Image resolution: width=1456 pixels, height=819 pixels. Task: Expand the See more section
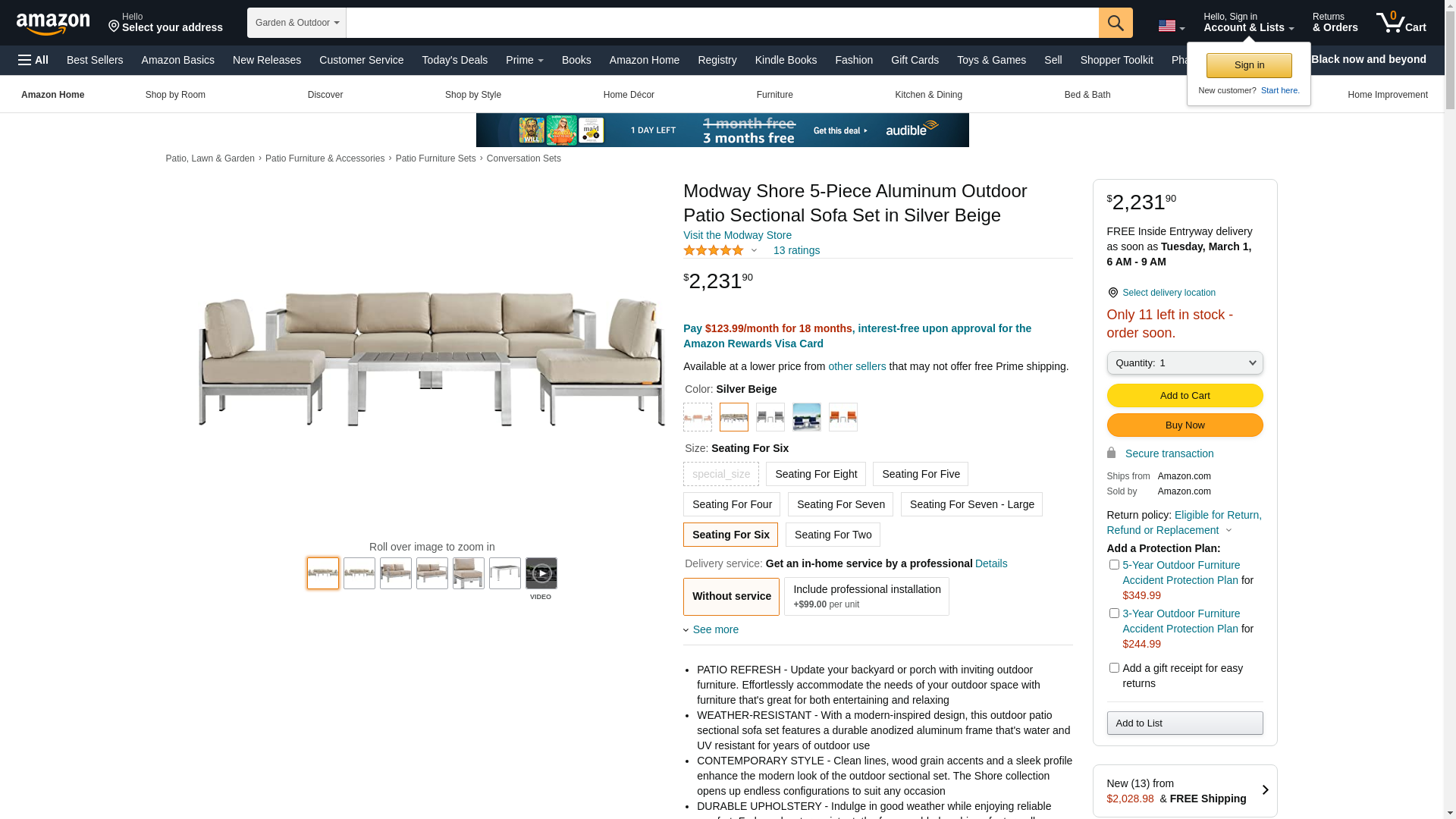(x=715, y=629)
